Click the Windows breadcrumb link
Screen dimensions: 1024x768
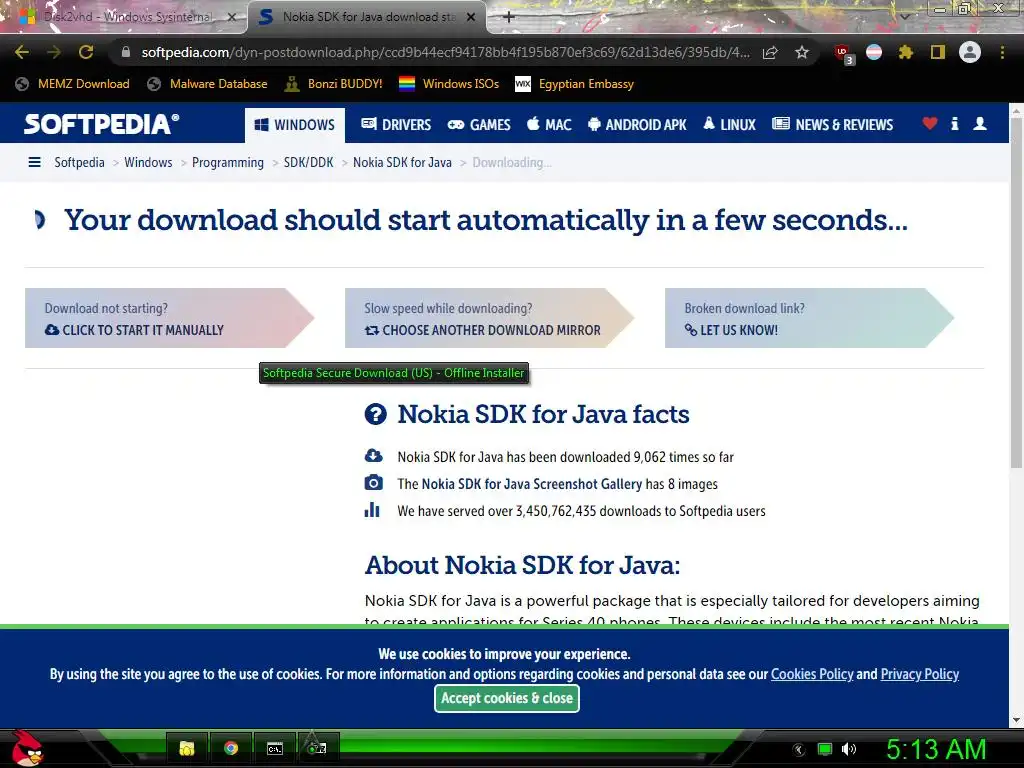(148, 162)
